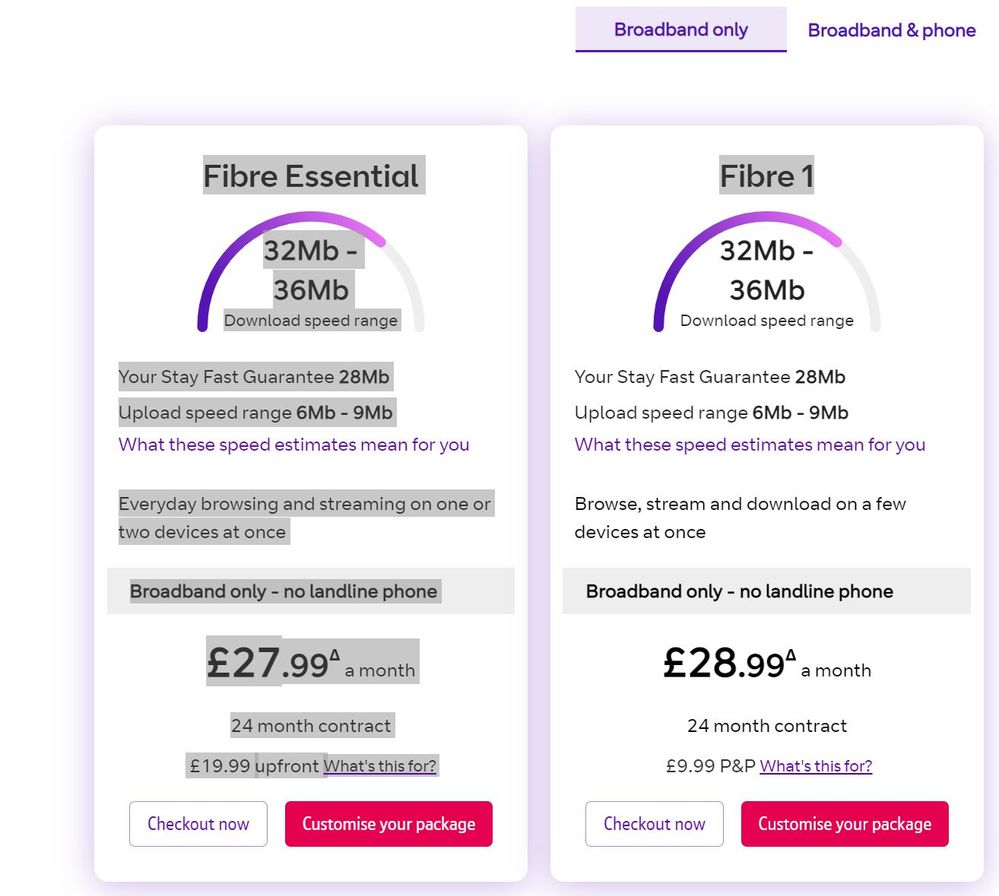Click What's this for? under £19.99 upfront
Screen dimensions: 999x896
[380, 766]
